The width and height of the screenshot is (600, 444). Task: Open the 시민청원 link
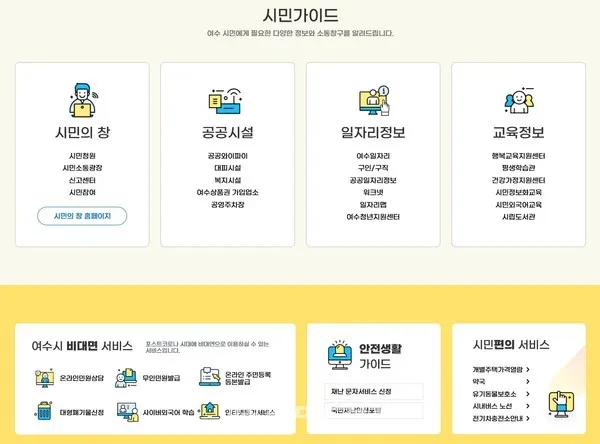click(82, 156)
